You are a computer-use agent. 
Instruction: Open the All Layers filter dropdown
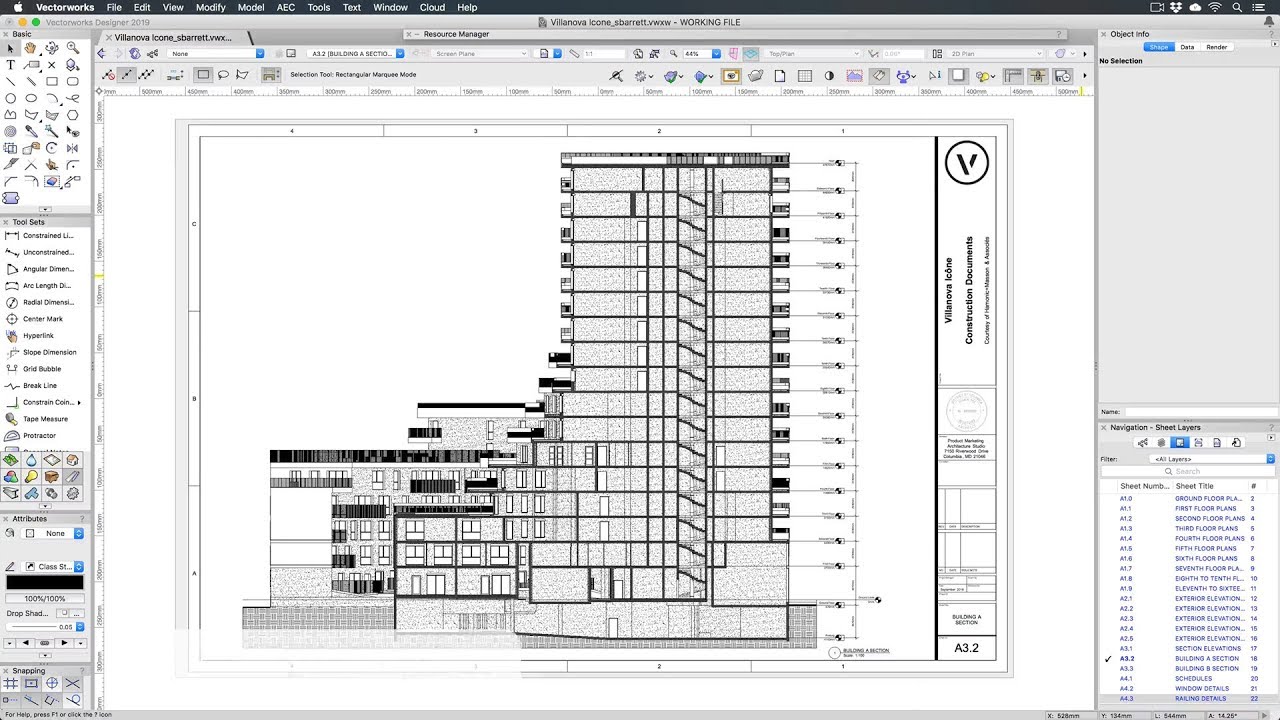coord(1212,459)
